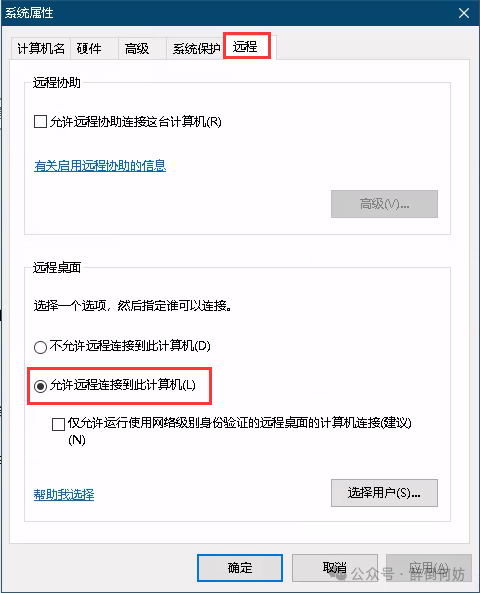Open 有关启用远程协助的信息 link
Image resolution: width=480 pixels, height=593 pixels.
100,166
